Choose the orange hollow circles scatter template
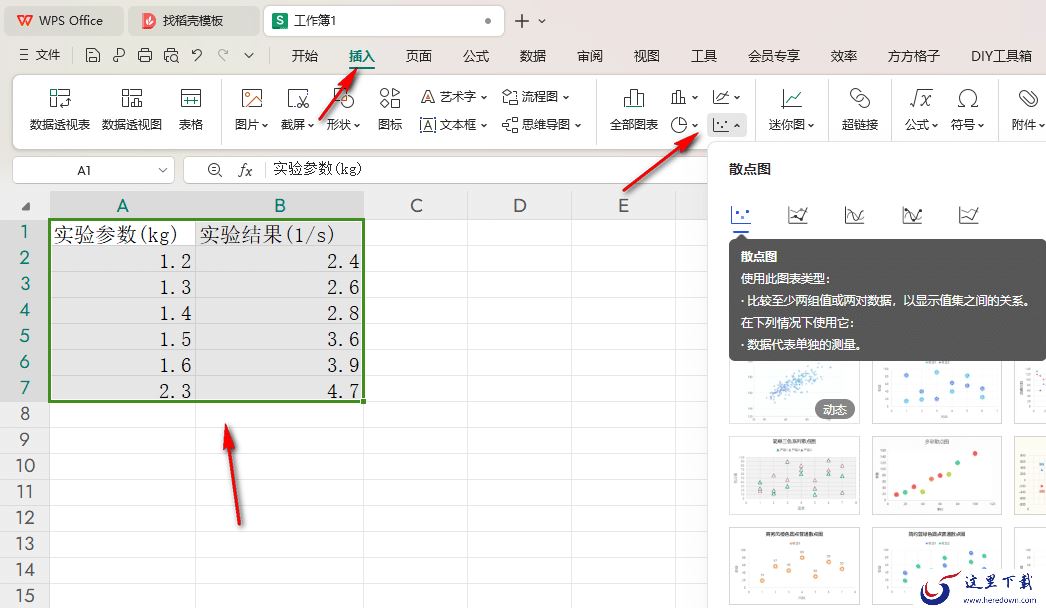 click(x=795, y=566)
